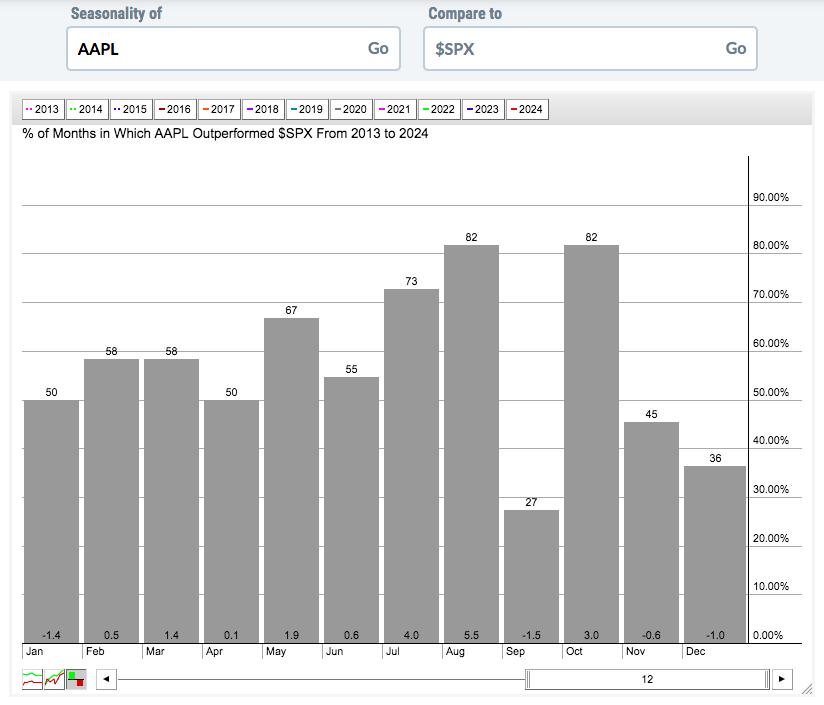The height and width of the screenshot is (705, 824).
Task: Toggle the 2024 year legend button
Action: 527,109
